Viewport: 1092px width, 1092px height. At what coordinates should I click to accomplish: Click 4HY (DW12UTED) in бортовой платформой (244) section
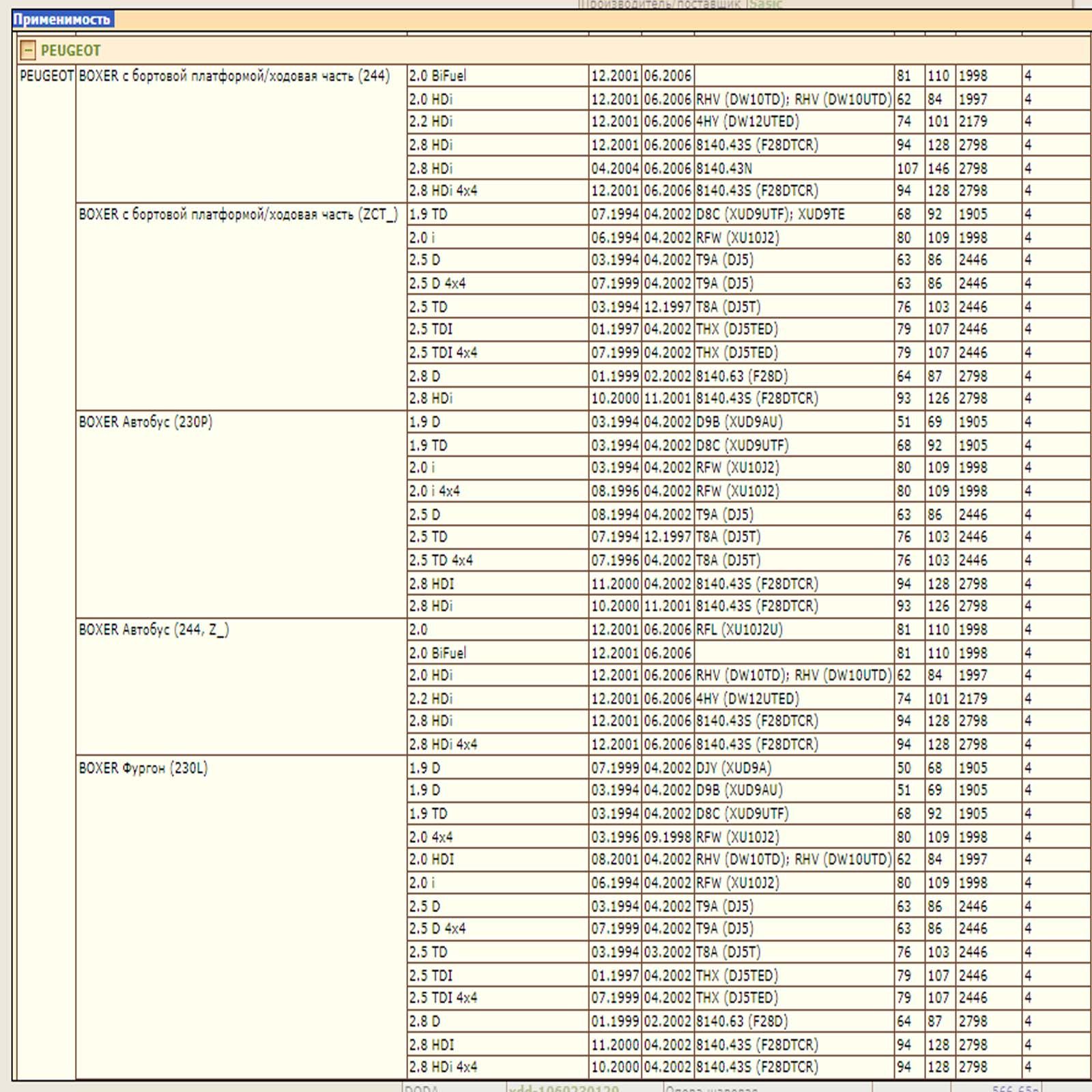click(x=794, y=121)
